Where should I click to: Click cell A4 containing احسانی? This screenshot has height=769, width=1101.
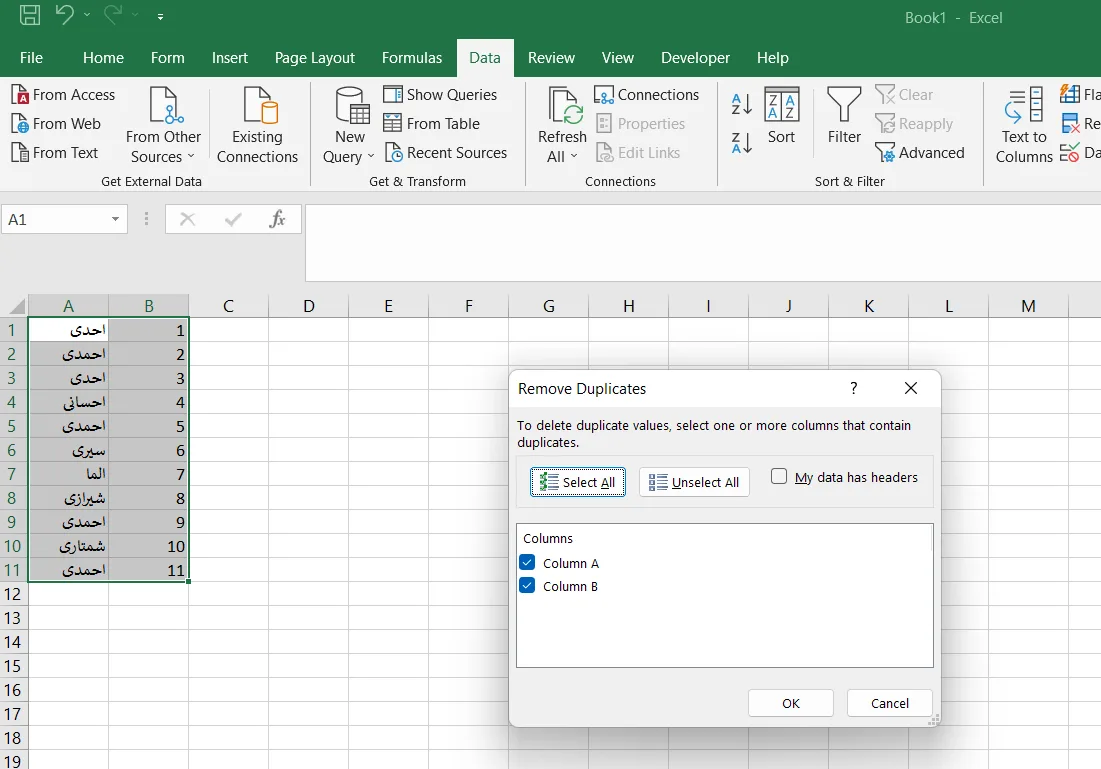point(68,402)
